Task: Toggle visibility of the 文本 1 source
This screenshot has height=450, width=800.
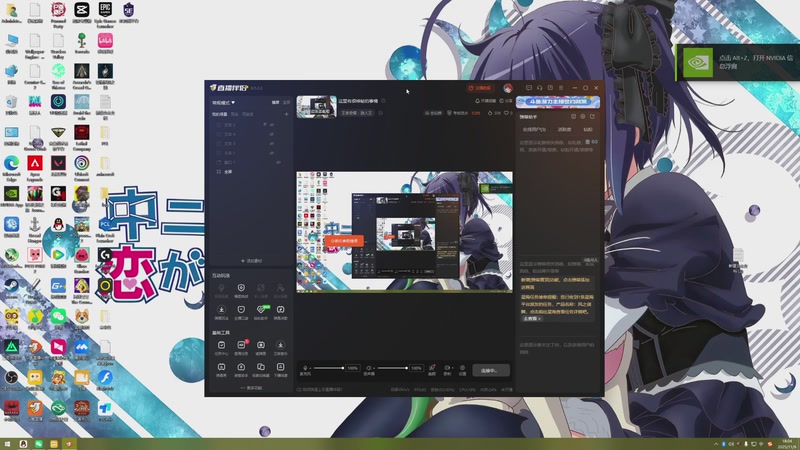Action: pos(271,153)
